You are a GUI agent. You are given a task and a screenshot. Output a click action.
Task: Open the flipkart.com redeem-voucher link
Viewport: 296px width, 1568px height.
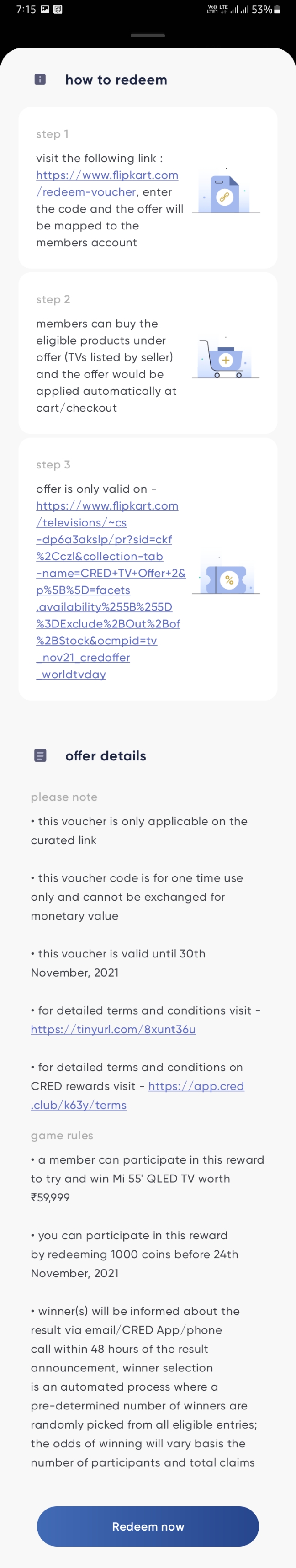[107, 183]
